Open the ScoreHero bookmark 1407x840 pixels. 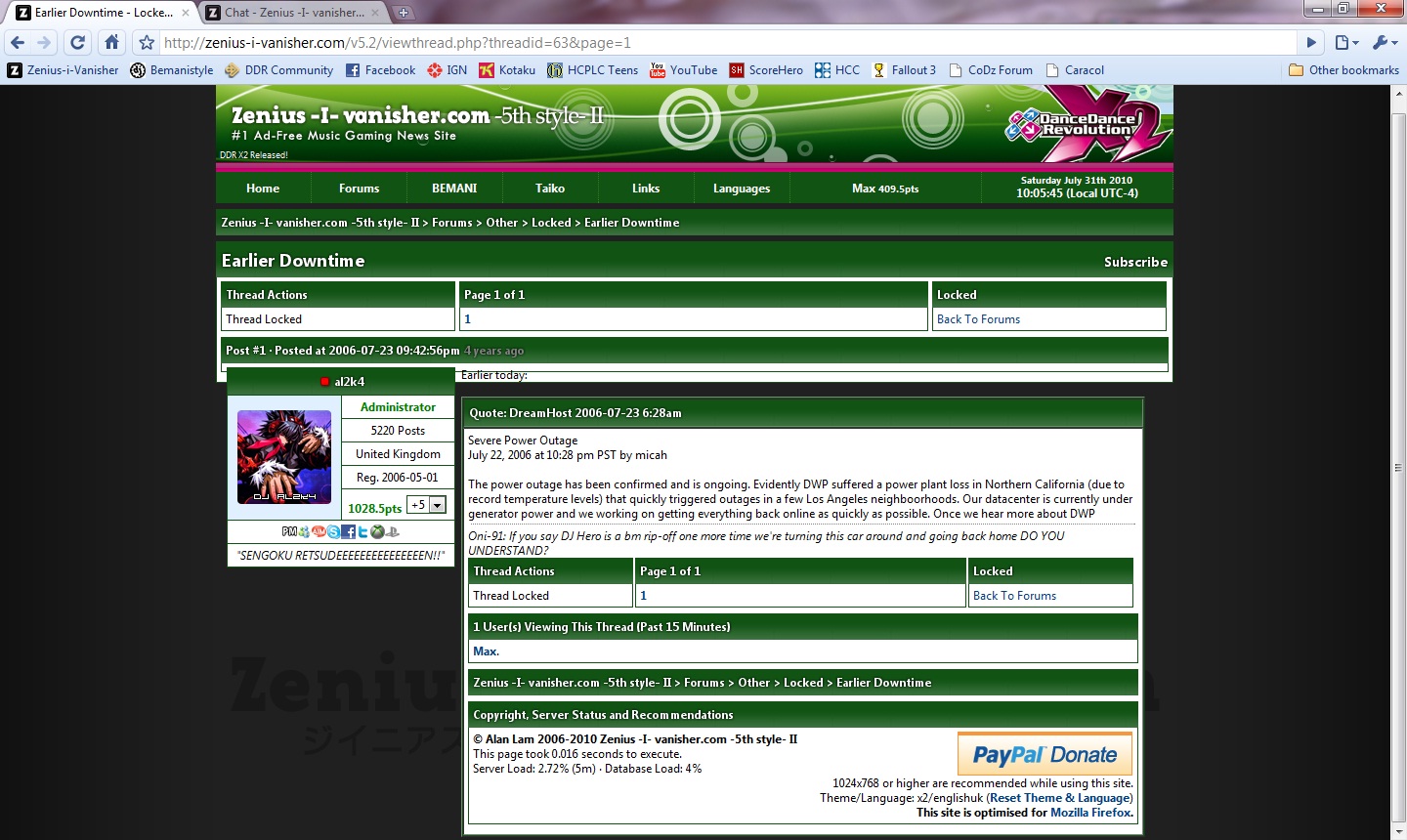(766, 70)
